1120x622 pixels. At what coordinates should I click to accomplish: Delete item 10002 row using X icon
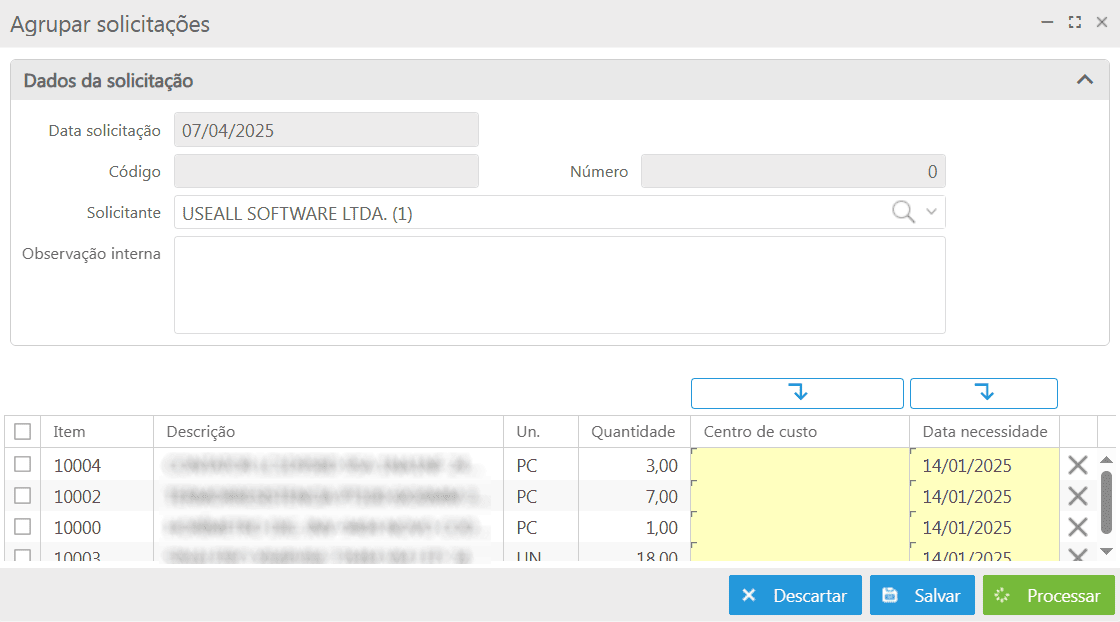coord(1077,496)
